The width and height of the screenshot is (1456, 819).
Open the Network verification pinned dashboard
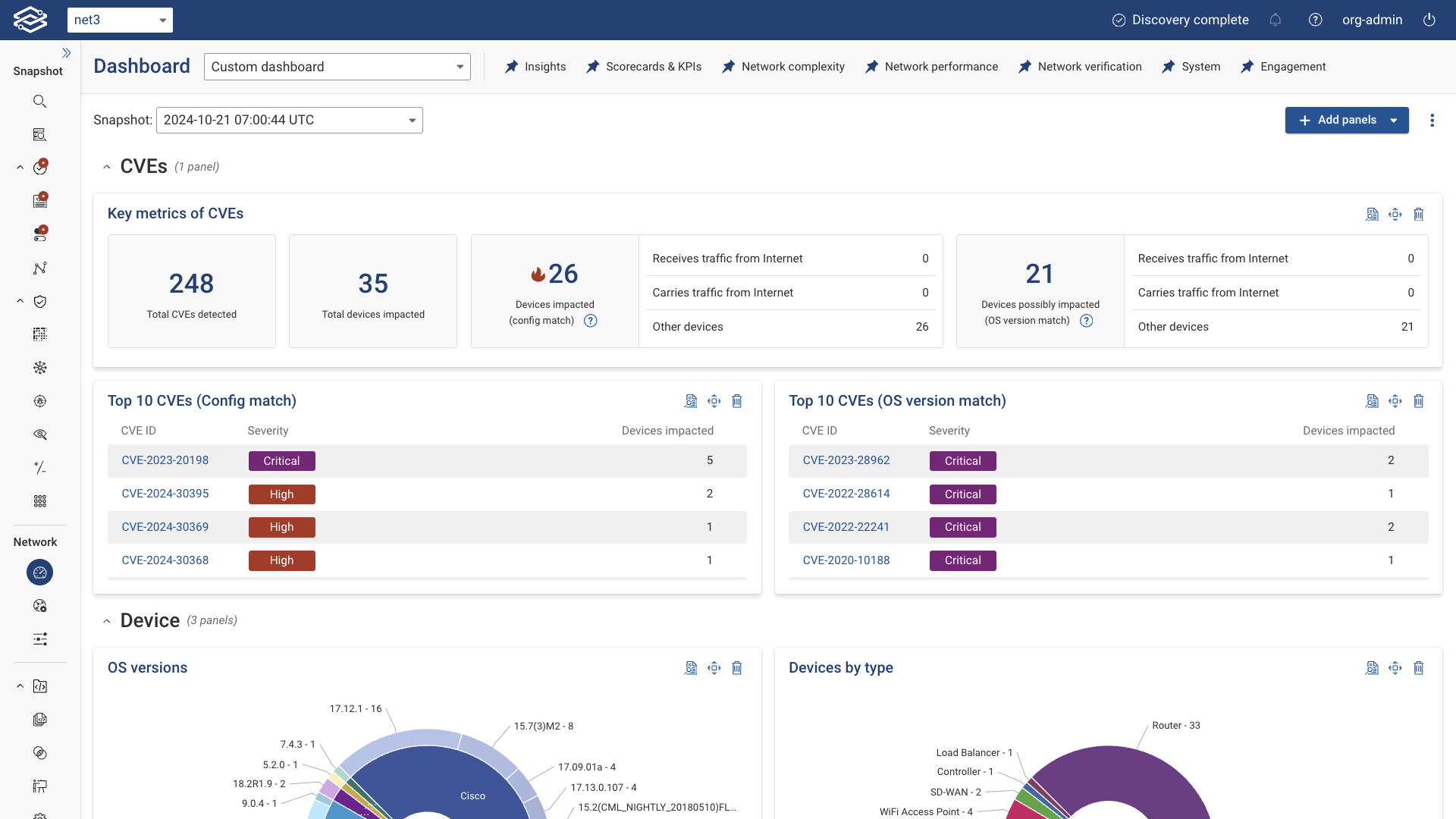click(1080, 67)
